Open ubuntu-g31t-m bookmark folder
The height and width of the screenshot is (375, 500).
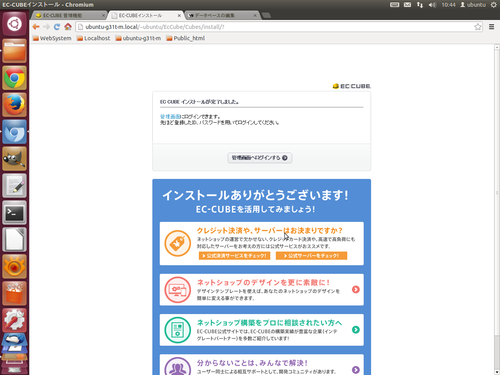click(138, 38)
